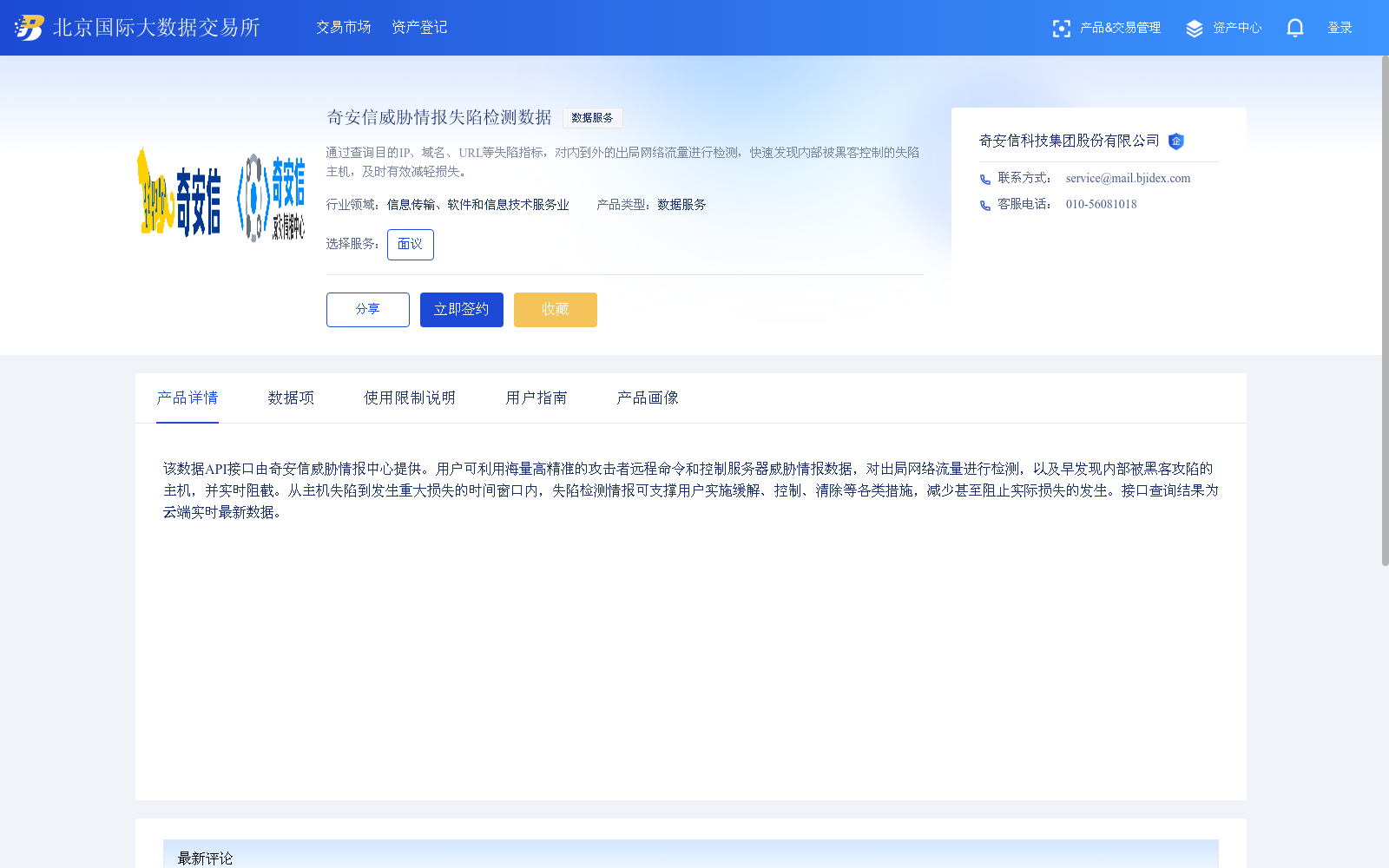The width and height of the screenshot is (1389, 868).
Task: Open the 交易市场 menu
Action: (x=344, y=28)
